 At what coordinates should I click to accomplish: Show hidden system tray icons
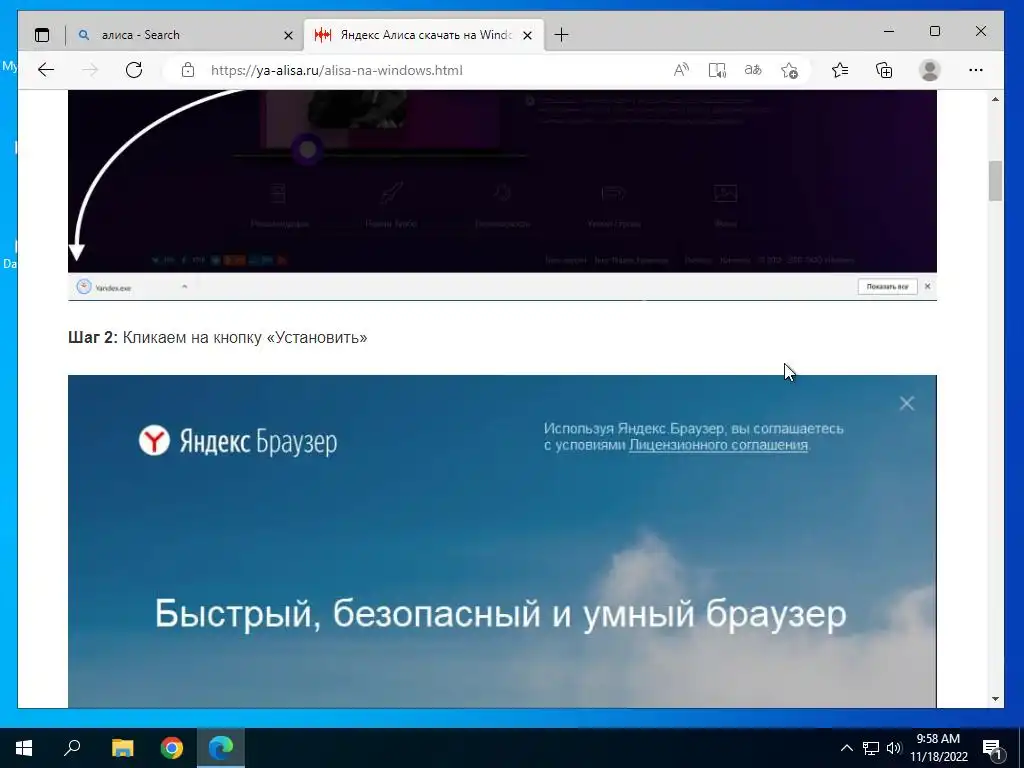[x=846, y=748]
